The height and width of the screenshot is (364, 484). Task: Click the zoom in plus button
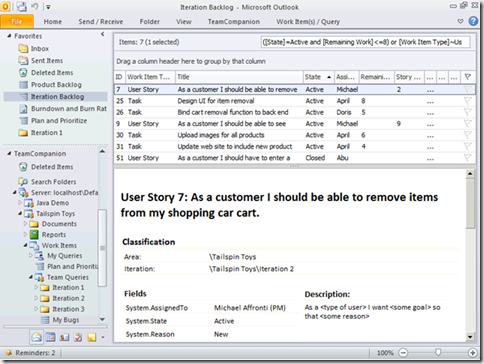coord(472,353)
